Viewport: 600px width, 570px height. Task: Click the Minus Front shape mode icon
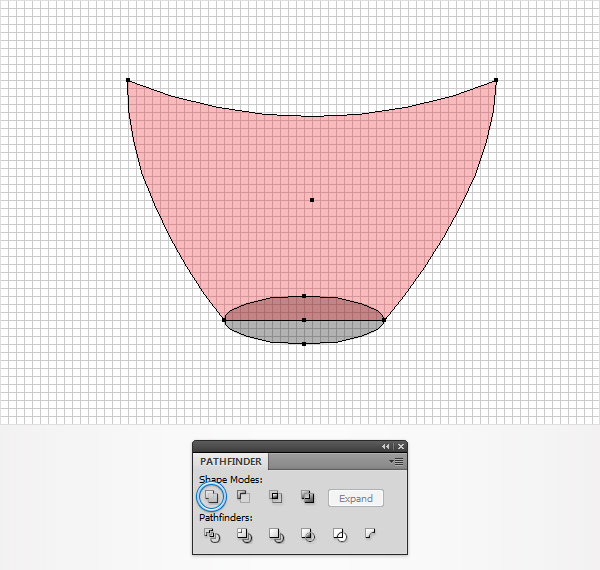[x=243, y=497]
